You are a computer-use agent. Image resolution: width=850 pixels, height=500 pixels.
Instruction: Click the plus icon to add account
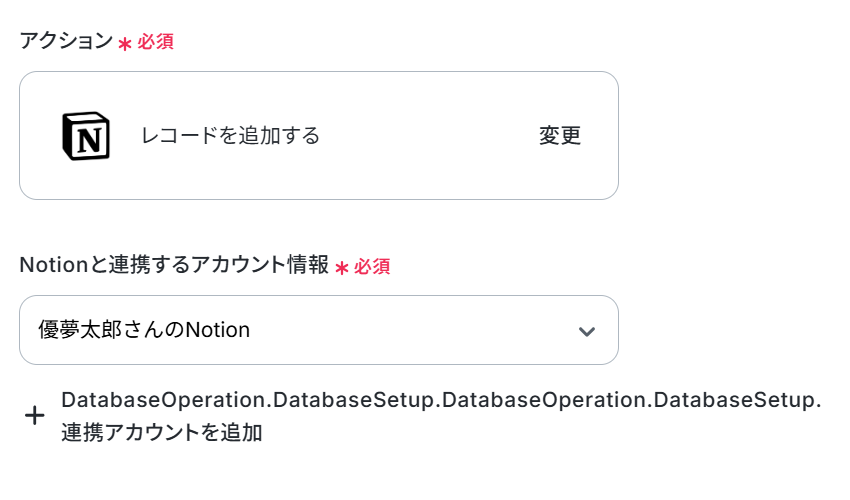coord(35,416)
